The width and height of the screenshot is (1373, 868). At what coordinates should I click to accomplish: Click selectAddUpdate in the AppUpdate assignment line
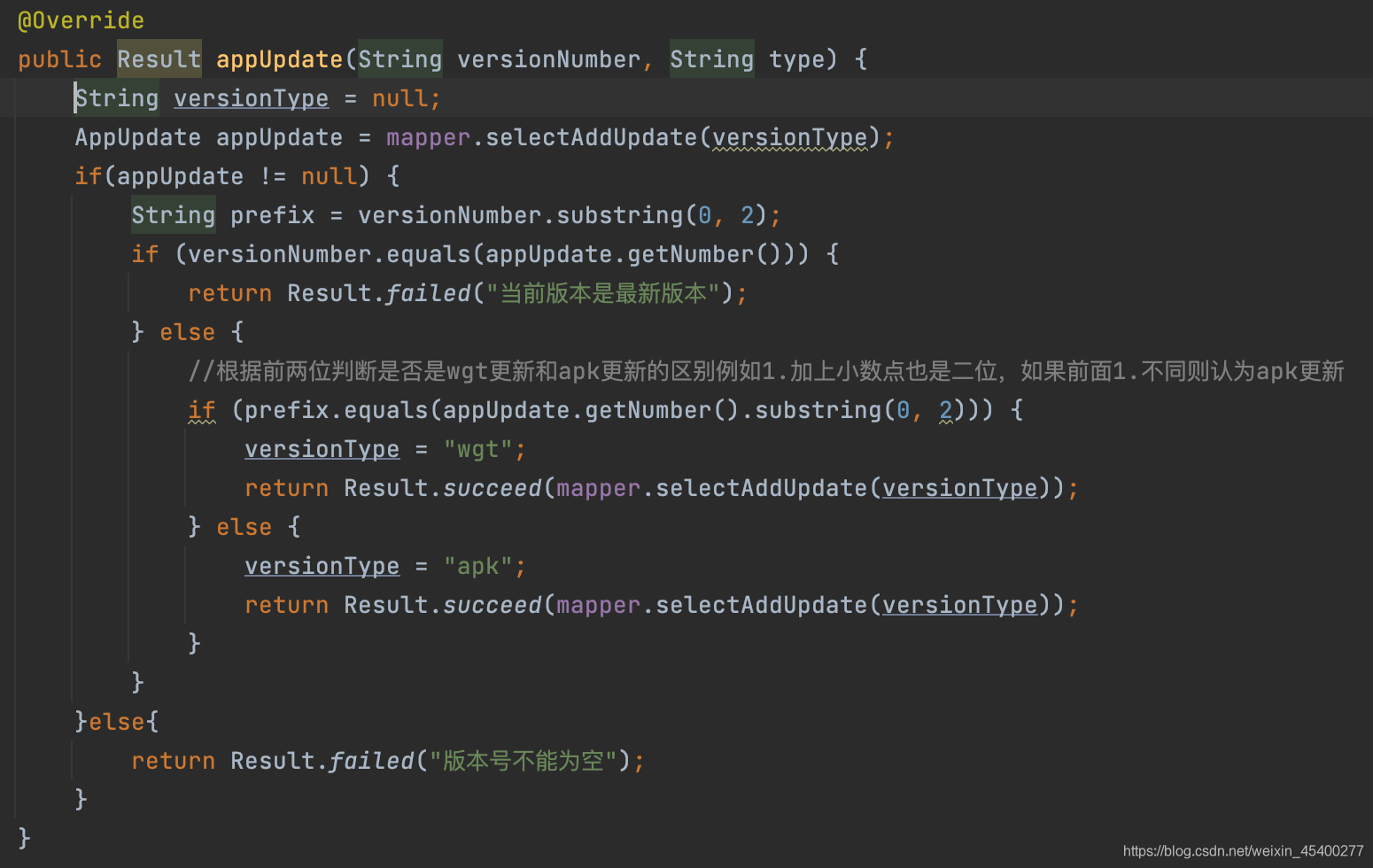[x=591, y=137]
